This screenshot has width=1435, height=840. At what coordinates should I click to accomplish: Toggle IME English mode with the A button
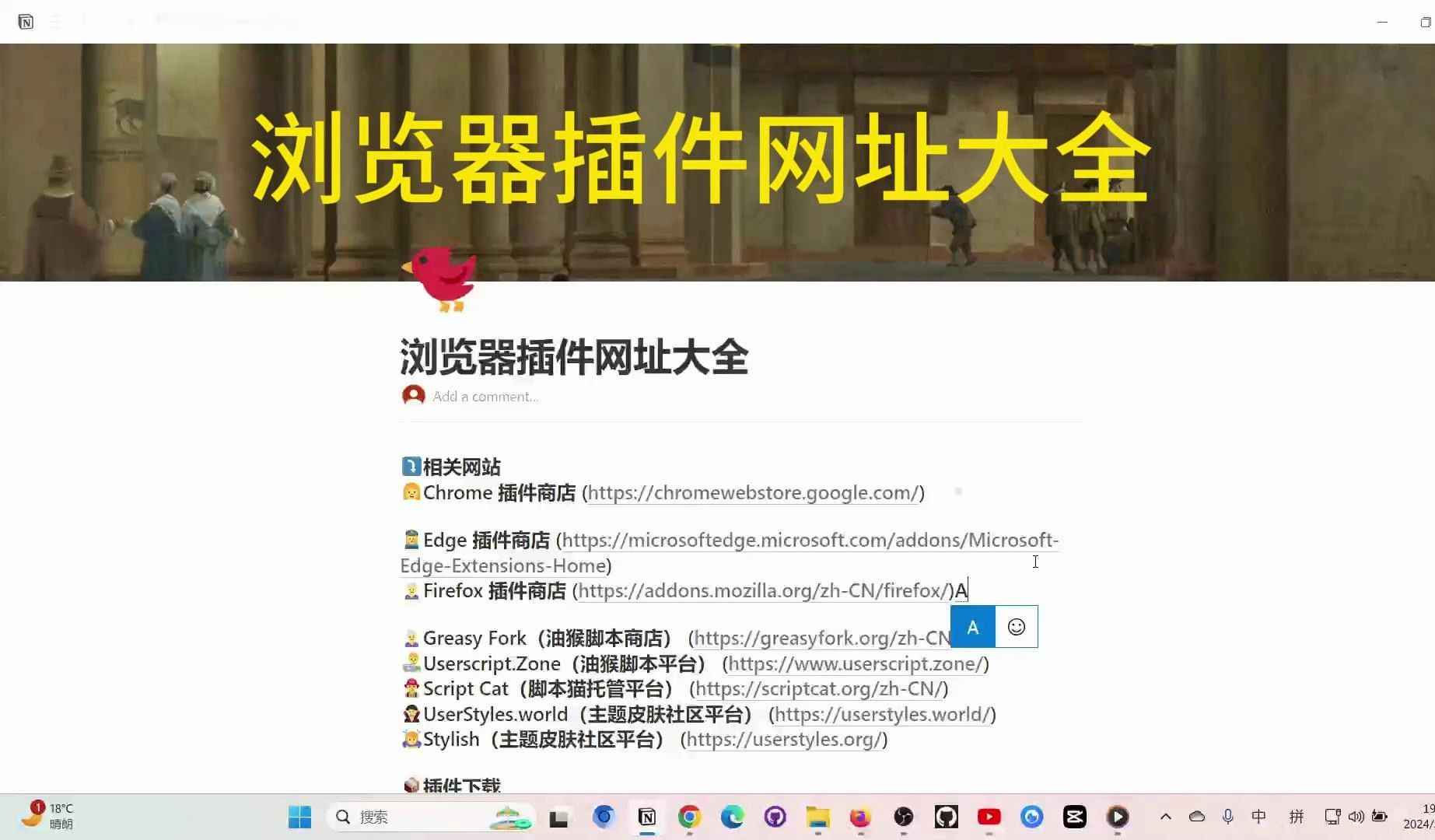coord(973,627)
